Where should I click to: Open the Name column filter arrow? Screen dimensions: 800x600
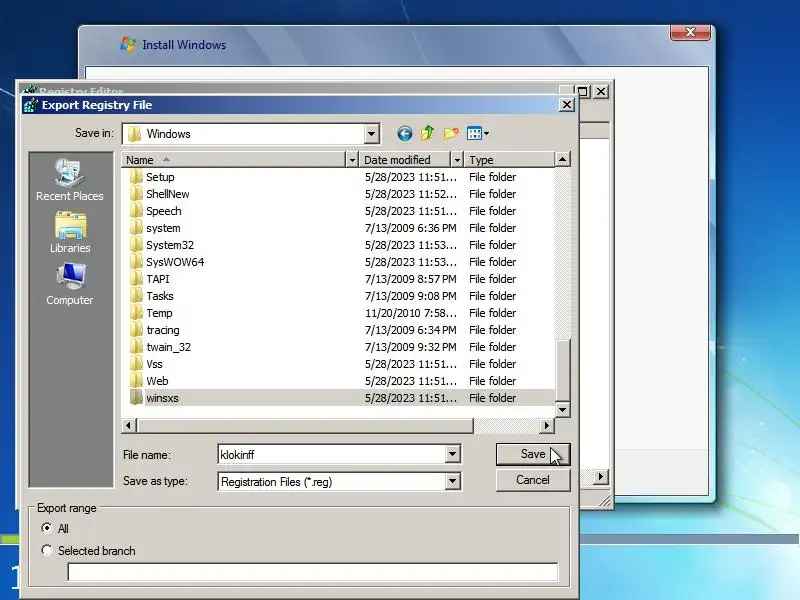point(352,160)
